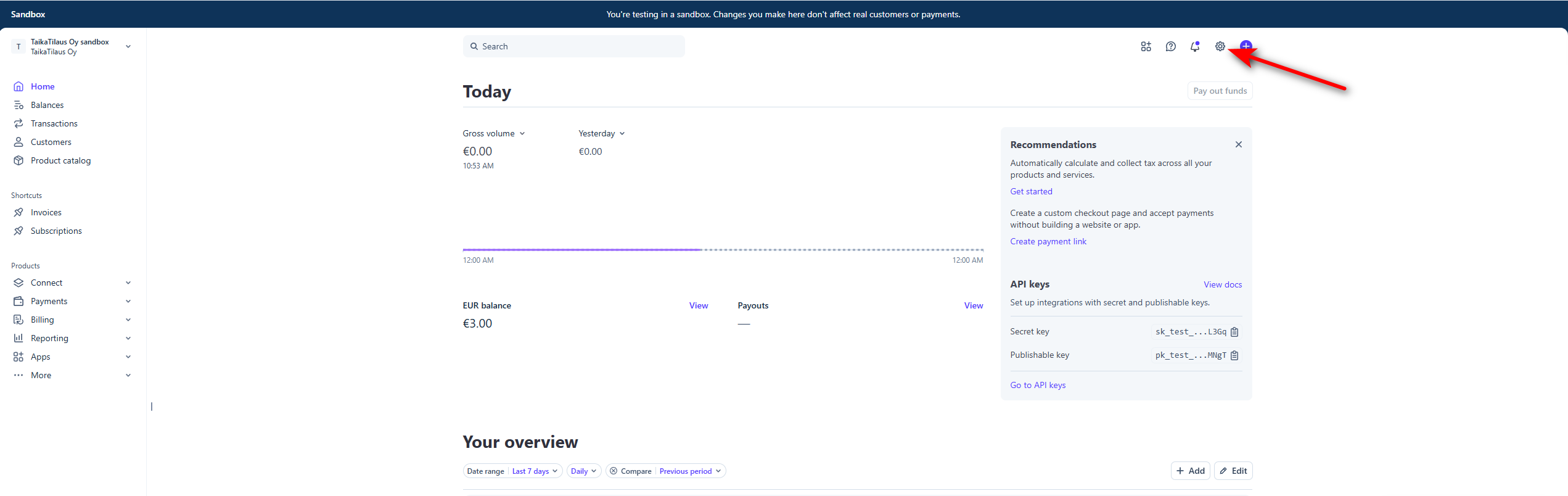The image size is (1568, 496).
Task: Open the Gross volume dropdown
Action: click(x=494, y=133)
